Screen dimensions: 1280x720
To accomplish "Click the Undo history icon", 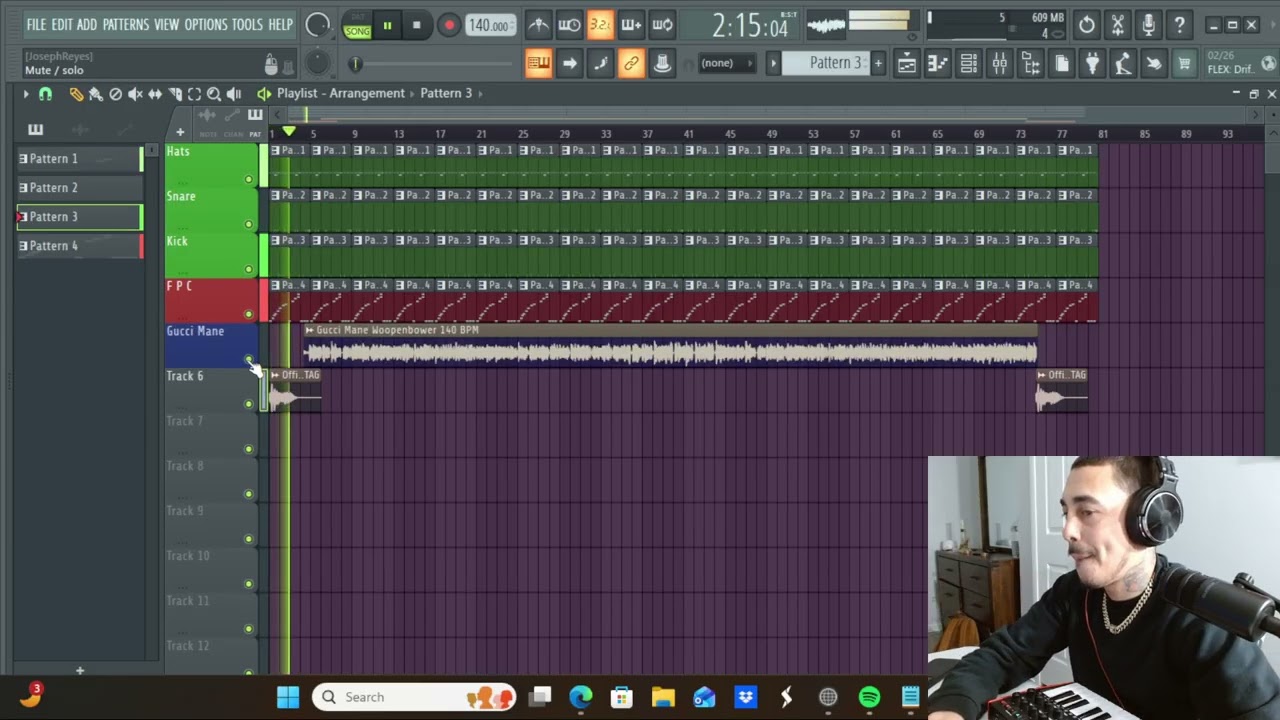I will 1087,25.
